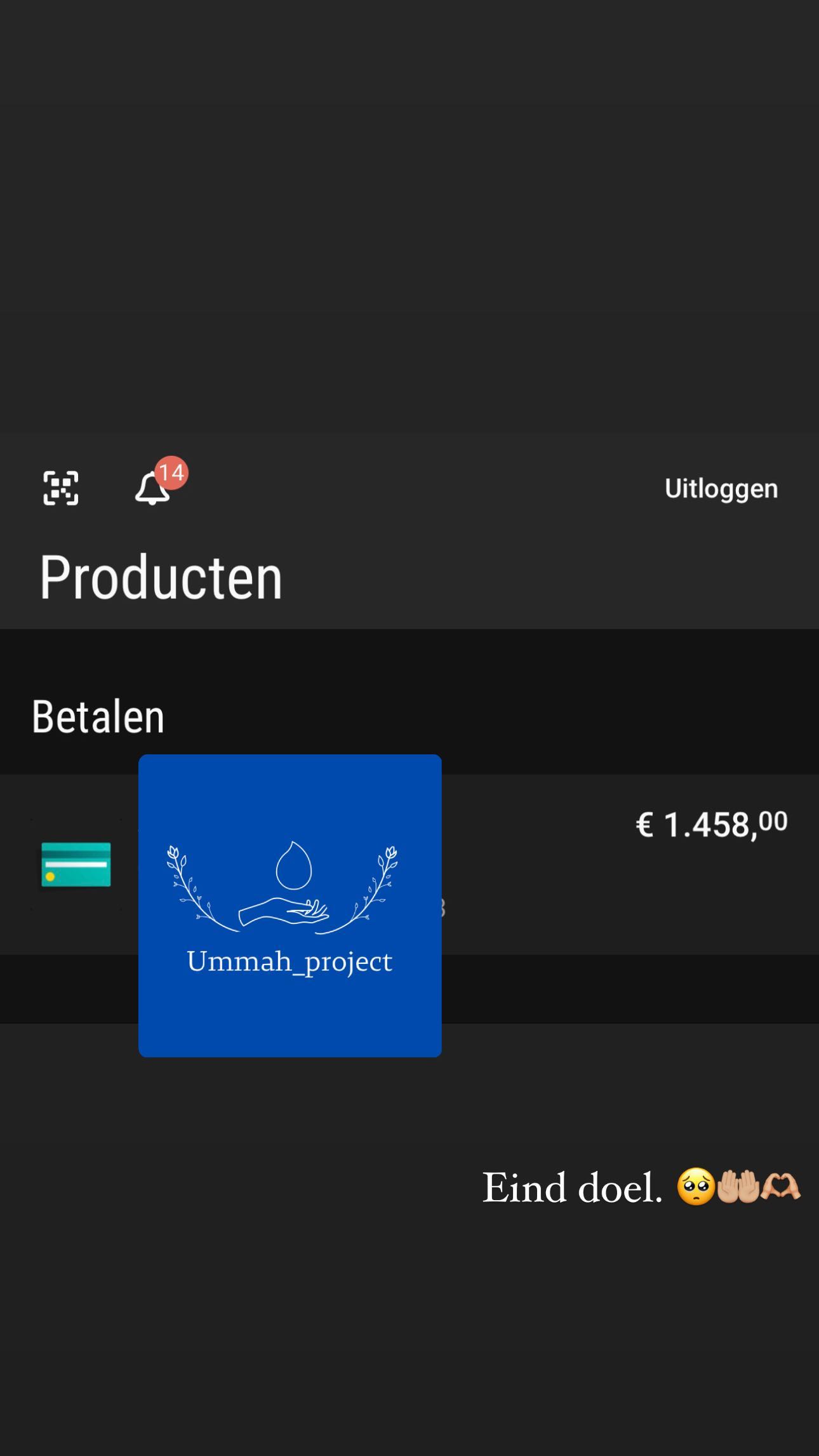Tap the 'Eind doel.' caption text
This screenshot has width=819, height=1456.
pos(571,1186)
